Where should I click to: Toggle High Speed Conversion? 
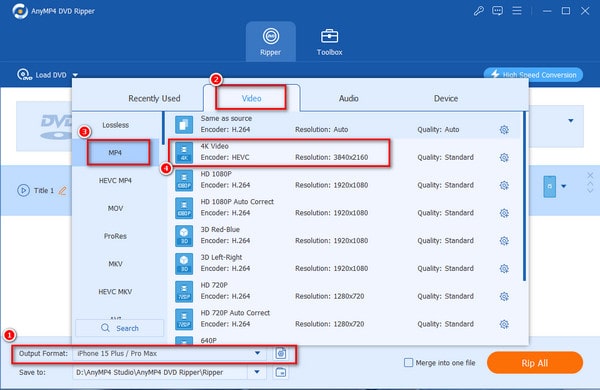(533, 75)
